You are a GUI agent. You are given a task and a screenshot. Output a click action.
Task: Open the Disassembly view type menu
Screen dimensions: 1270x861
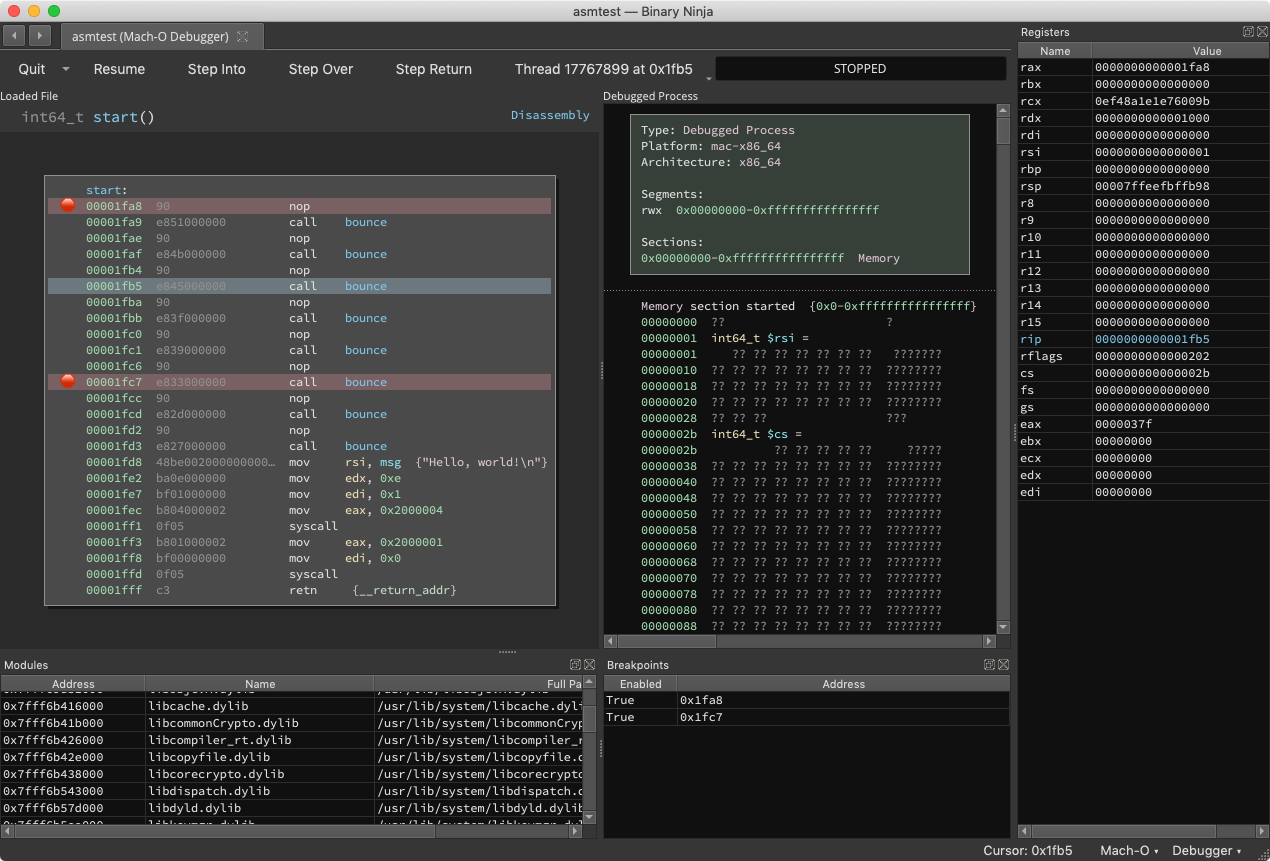550,115
